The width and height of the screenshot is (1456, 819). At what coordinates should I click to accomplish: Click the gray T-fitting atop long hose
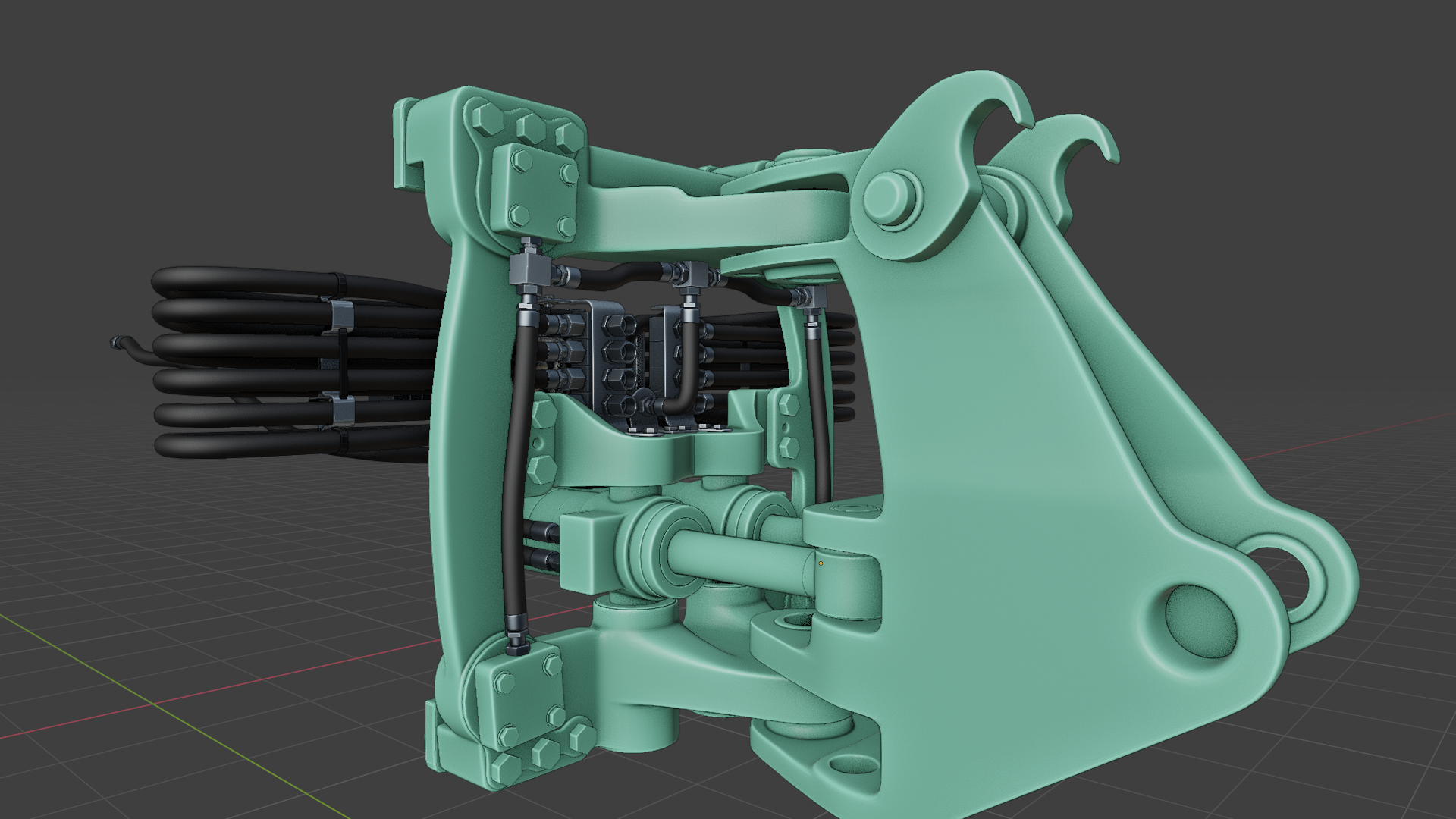tap(529, 268)
